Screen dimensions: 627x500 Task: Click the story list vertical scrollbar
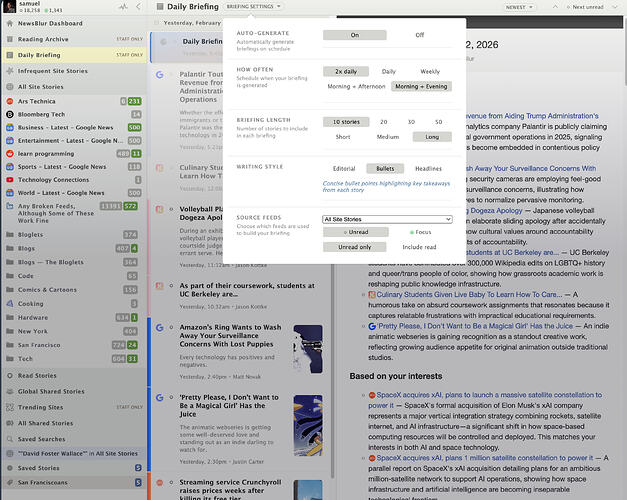pyautogui.click(x=332, y=248)
